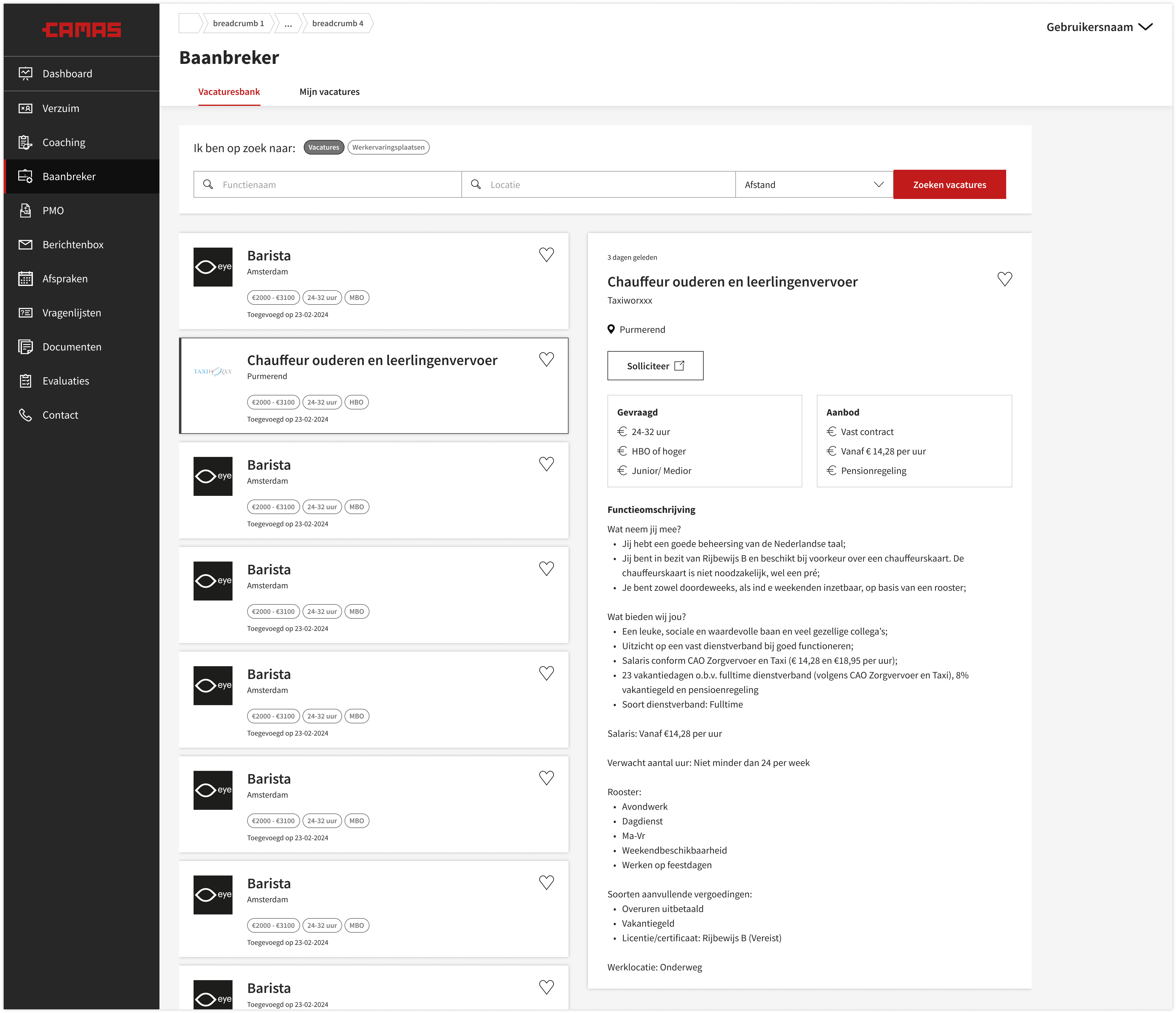Click the Zoeken vacatures button
Screen dimensions: 1176x1013
950,184
